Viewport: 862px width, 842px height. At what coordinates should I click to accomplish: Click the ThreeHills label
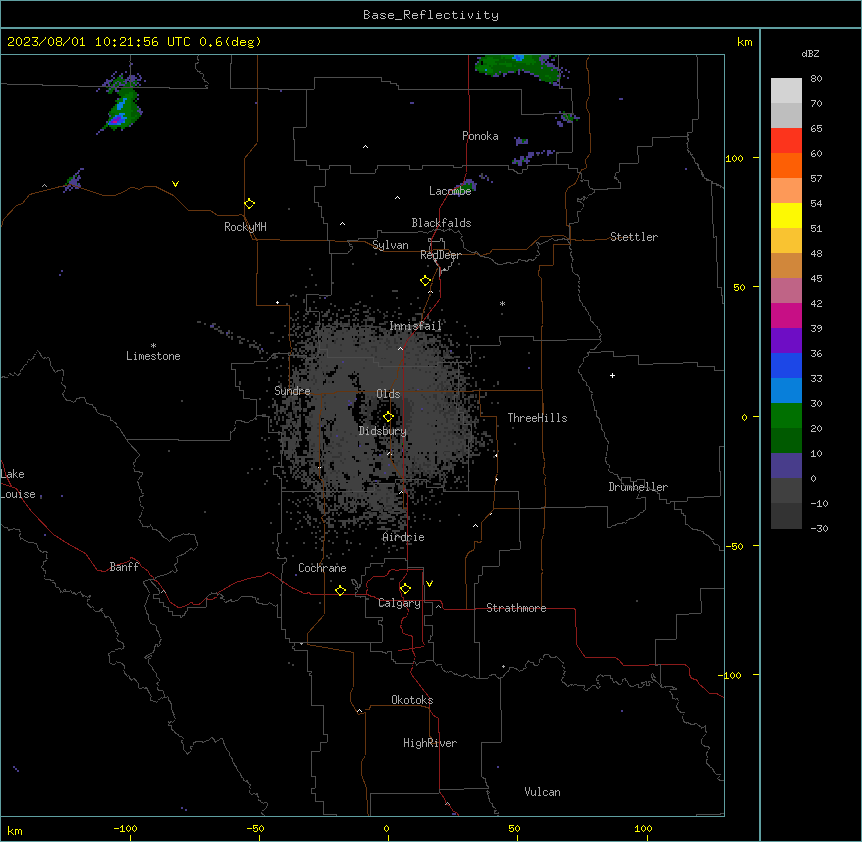pos(537,418)
